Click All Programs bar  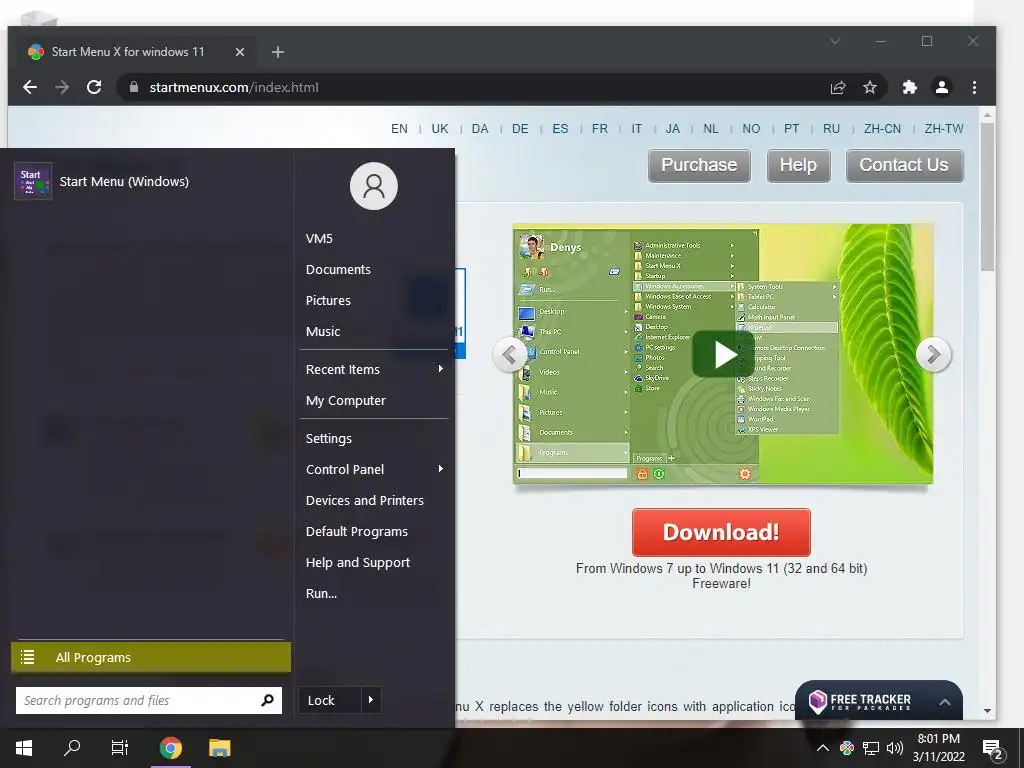pos(151,657)
